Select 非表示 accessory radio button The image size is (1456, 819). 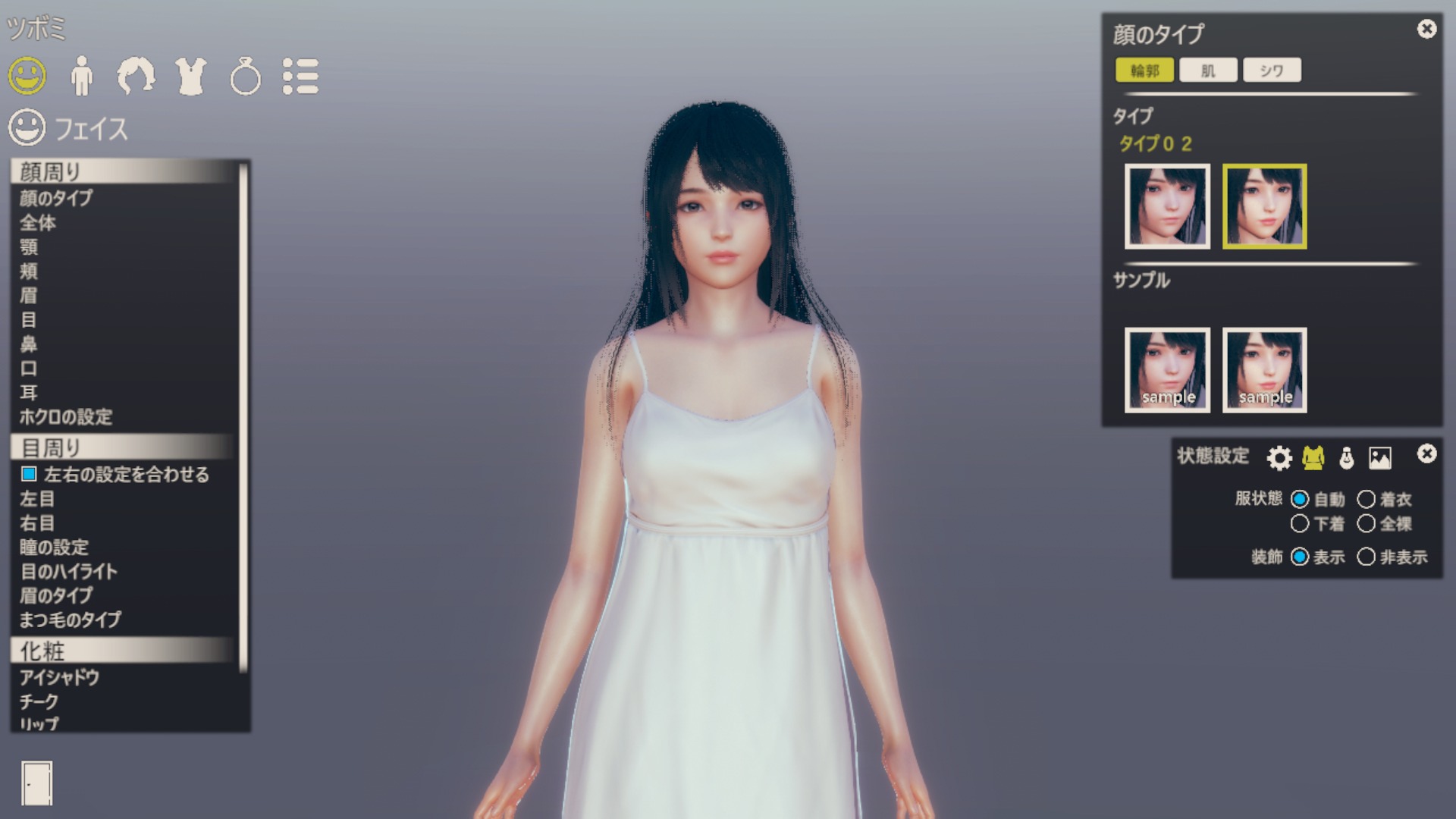pyautogui.click(x=1366, y=557)
